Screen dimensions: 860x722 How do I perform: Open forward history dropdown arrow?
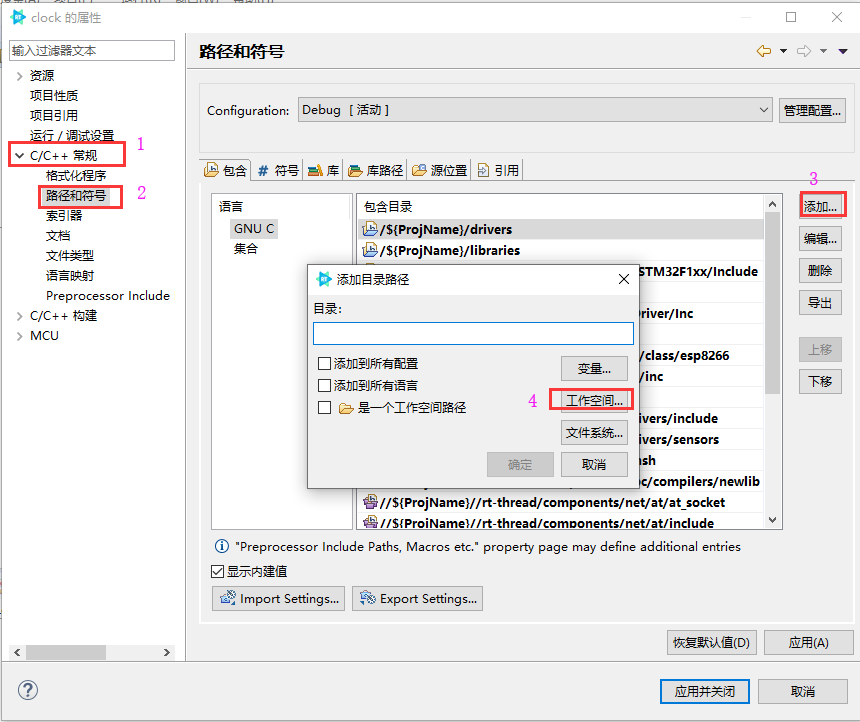(823, 51)
